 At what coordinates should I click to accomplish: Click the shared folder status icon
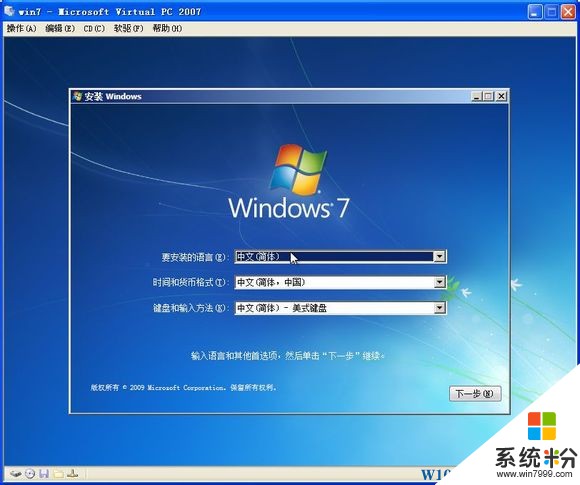[x=58, y=473]
